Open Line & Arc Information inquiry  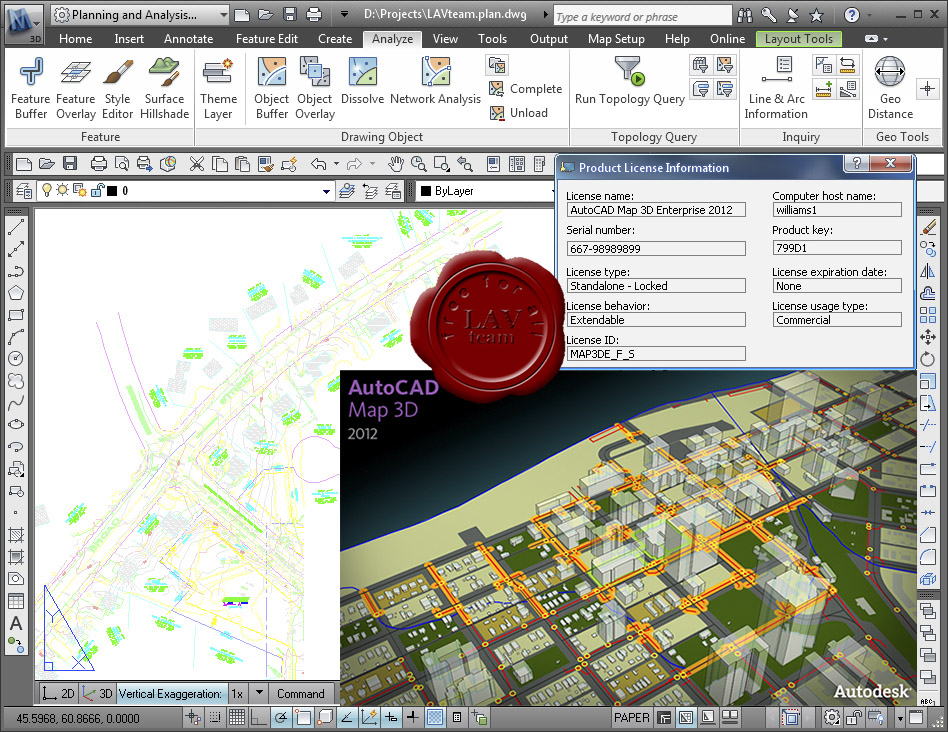coord(776,88)
